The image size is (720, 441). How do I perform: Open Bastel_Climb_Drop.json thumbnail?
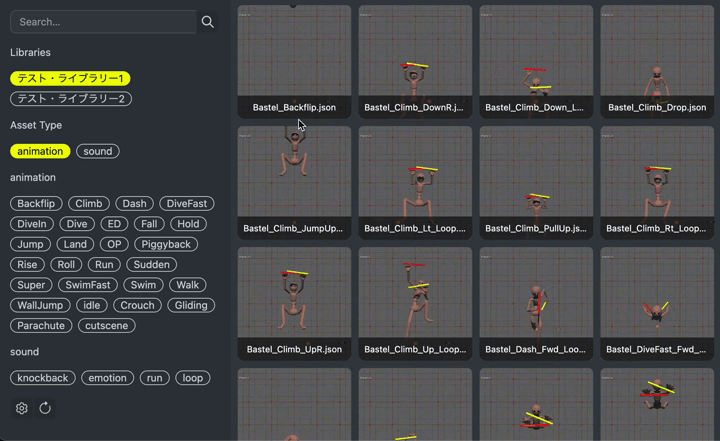pyautogui.click(x=657, y=62)
